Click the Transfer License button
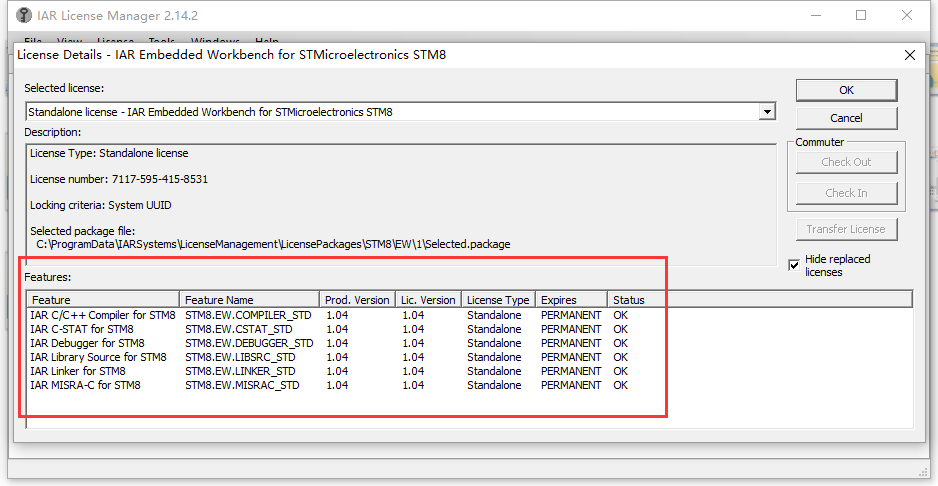 [846, 229]
